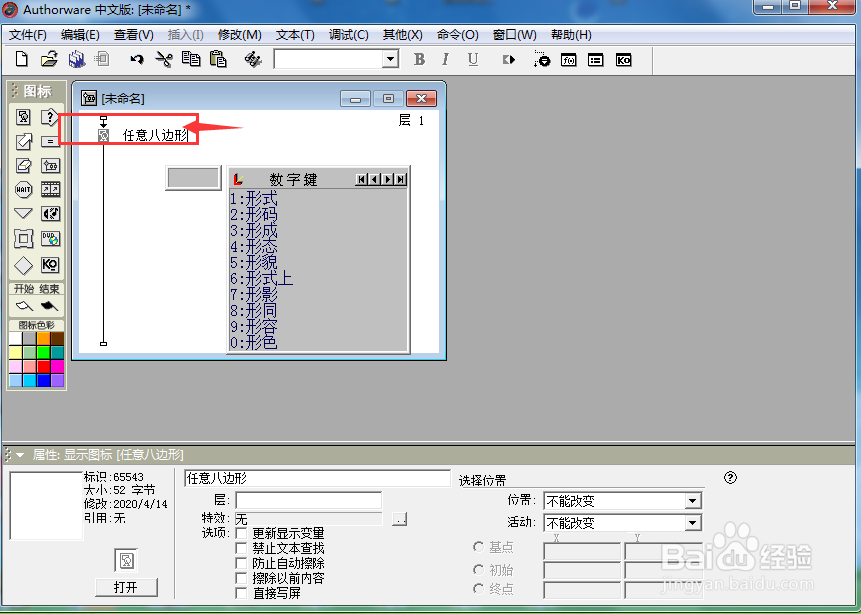Select the Display icon in the icon palette
The height and width of the screenshot is (614, 861).
click(x=23, y=117)
